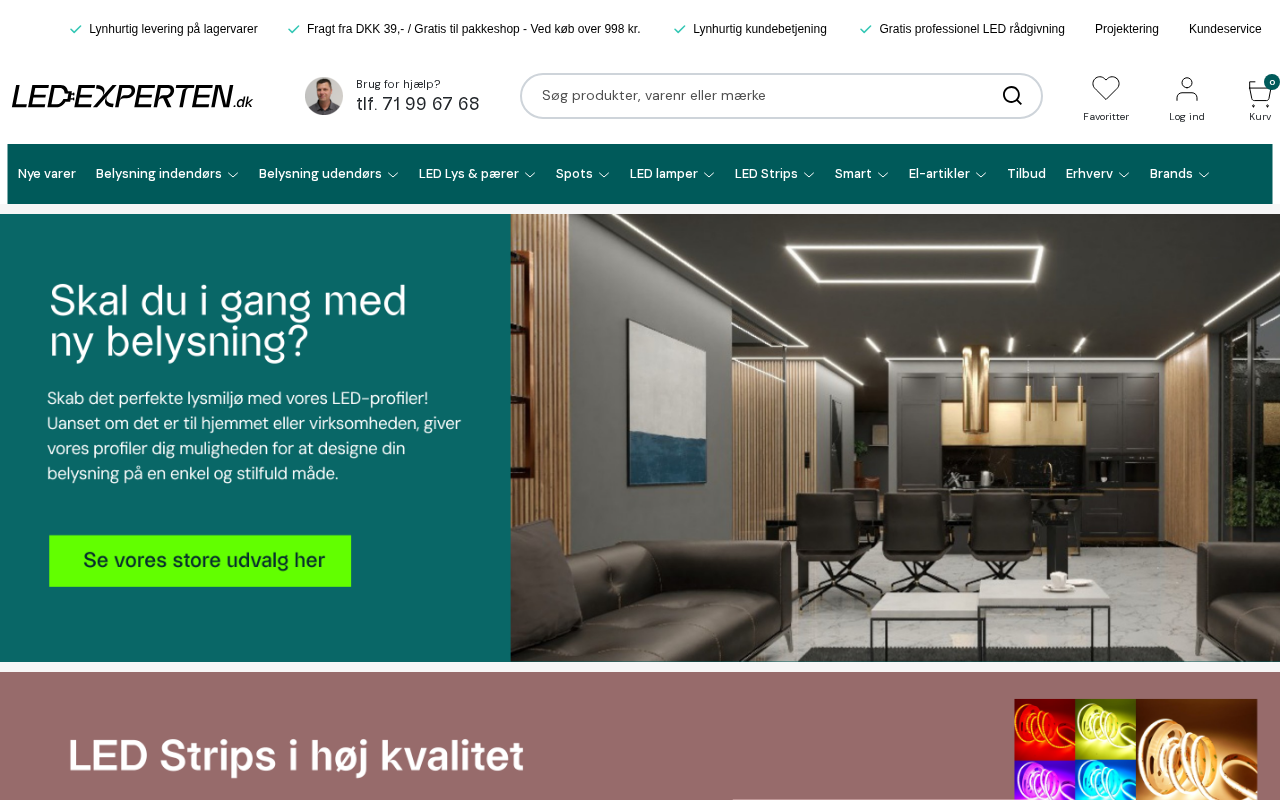Click the support person avatar photo
This screenshot has height=800, width=1280.
pos(324,96)
